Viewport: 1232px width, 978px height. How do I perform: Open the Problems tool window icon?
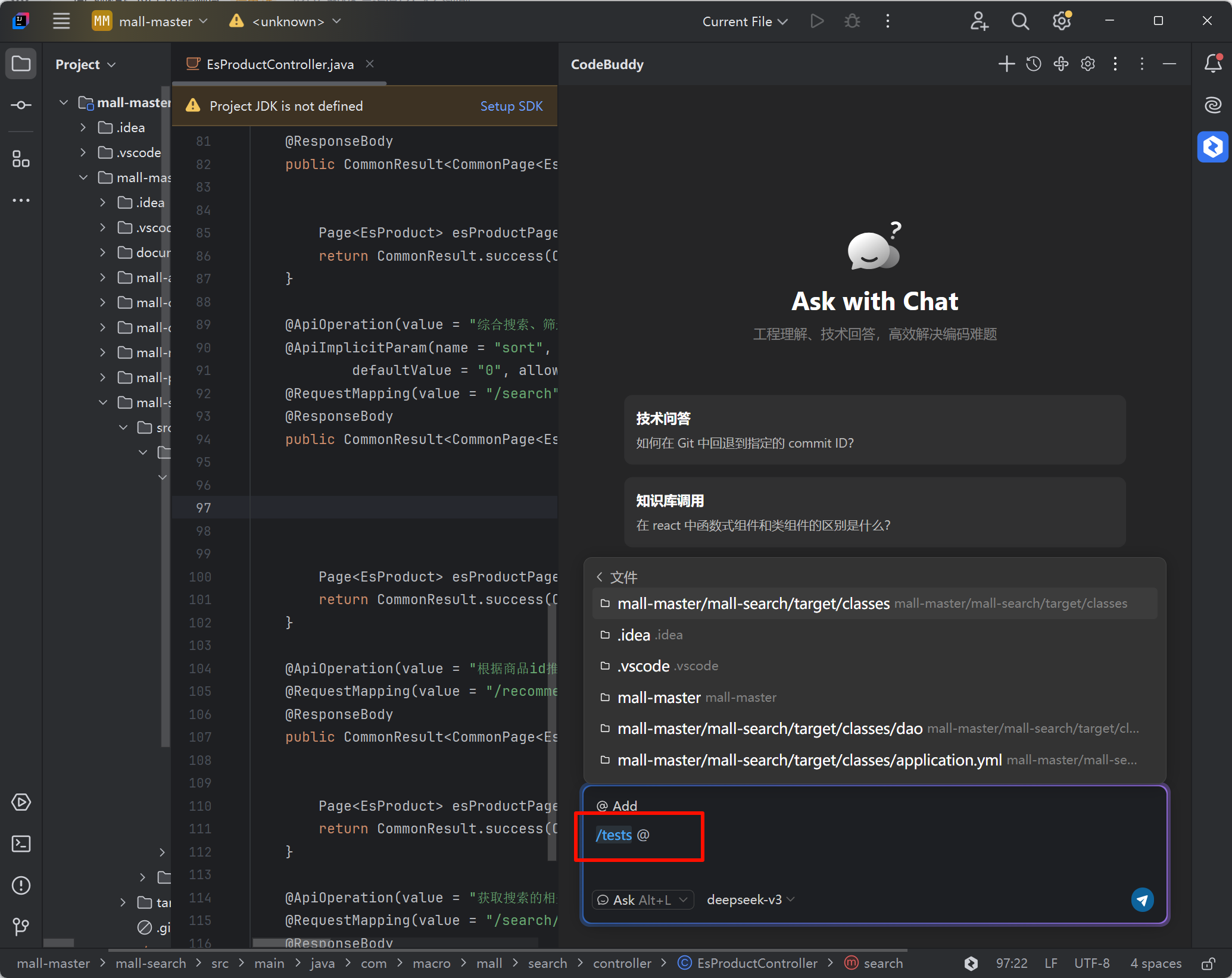click(x=21, y=885)
